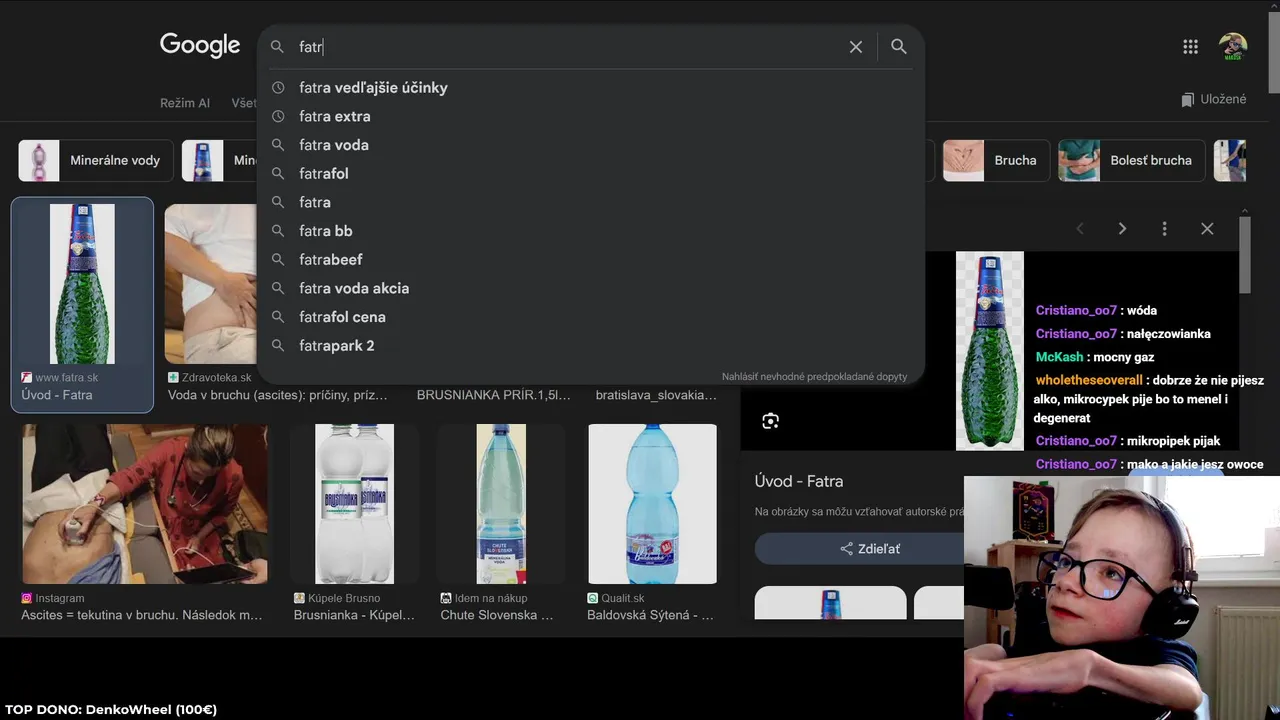Click search icon beside fatrapark 2 suggestion
Screen dimensions: 1280x720
tap(278, 345)
